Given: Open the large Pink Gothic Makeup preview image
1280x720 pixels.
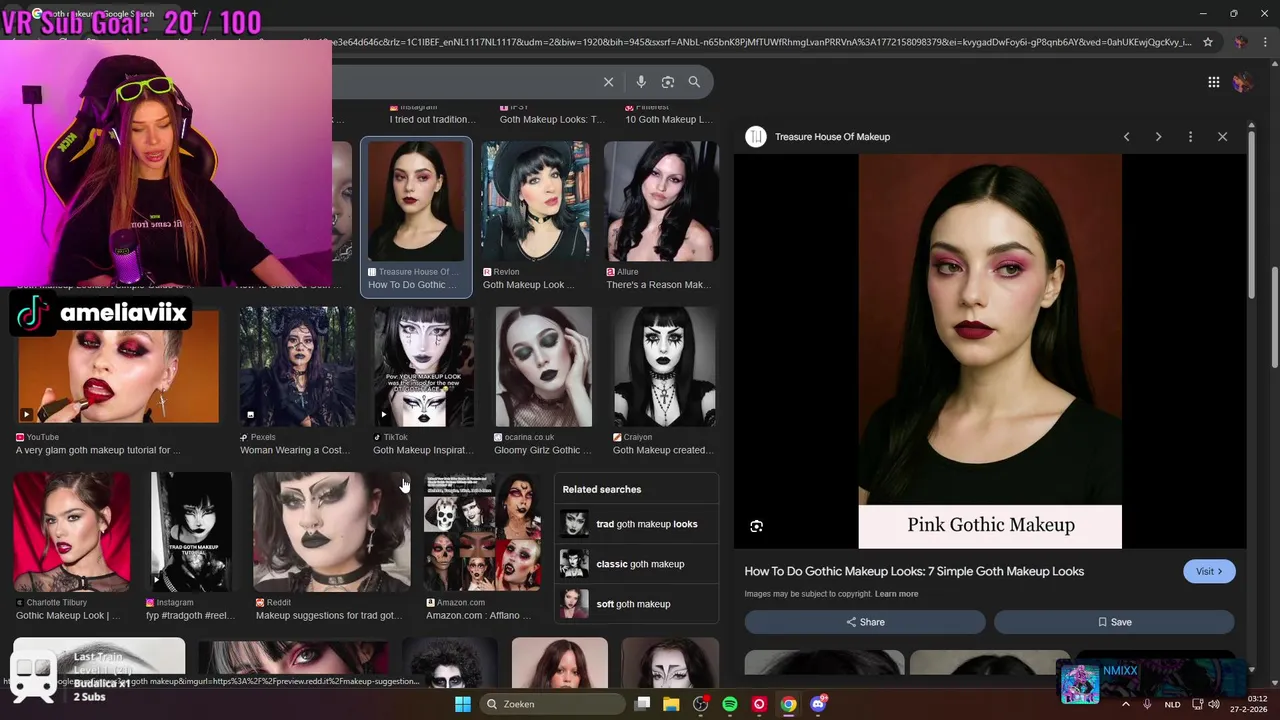Looking at the screenshot, I should point(990,351).
